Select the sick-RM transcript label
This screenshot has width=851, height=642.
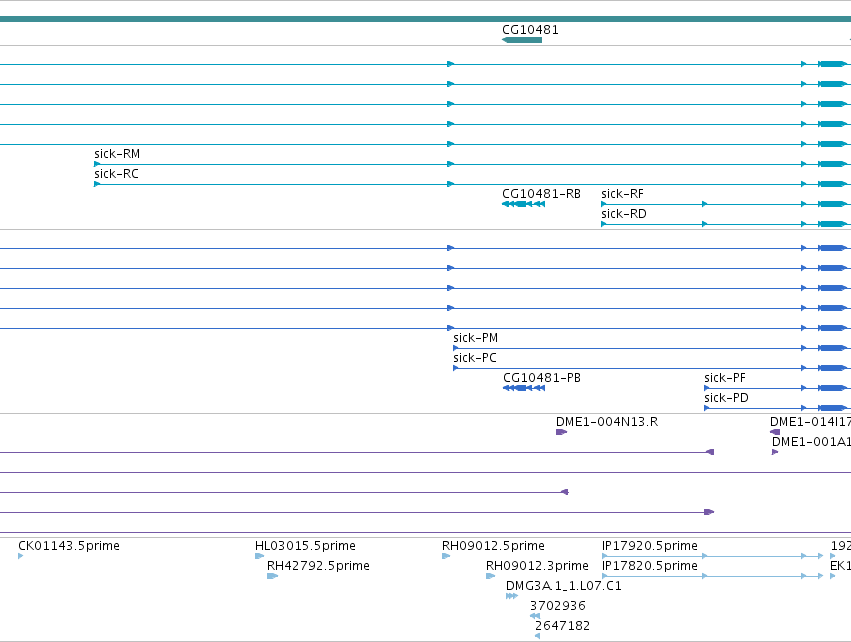(x=117, y=154)
